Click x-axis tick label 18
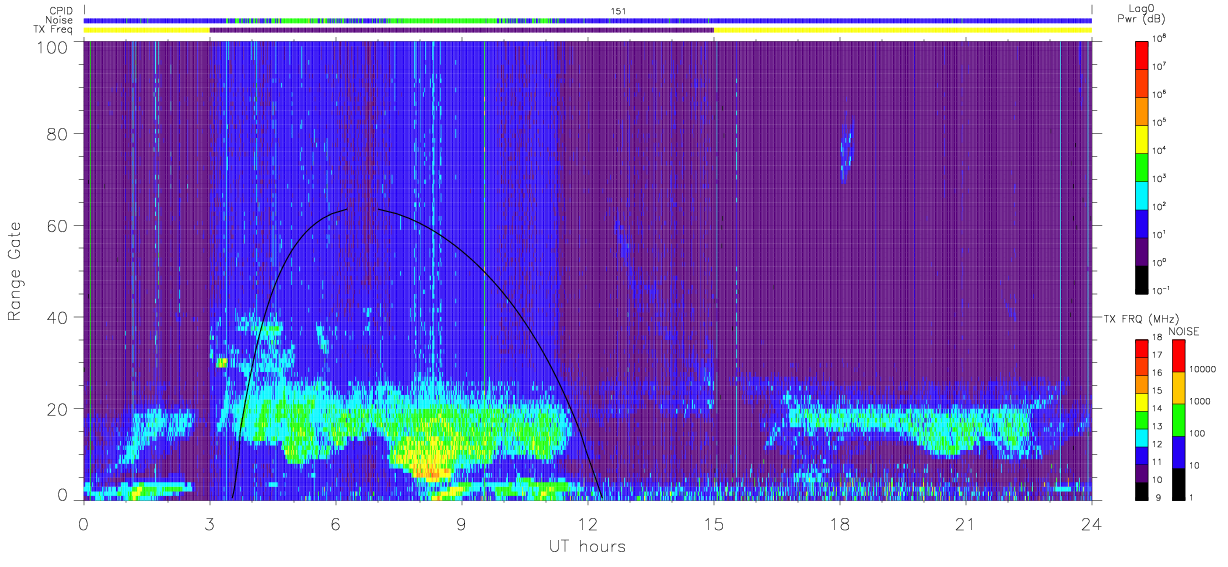Viewport: 1228px width, 567px height. [840, 523]
